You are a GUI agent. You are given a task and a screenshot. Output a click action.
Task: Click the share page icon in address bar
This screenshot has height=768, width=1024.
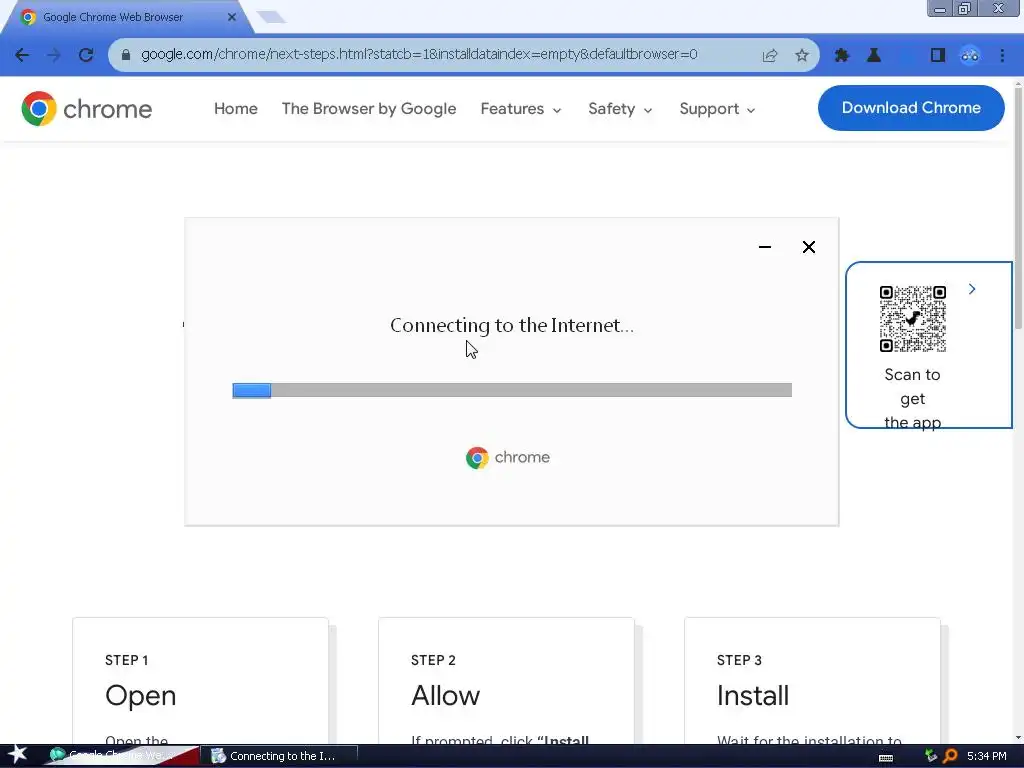click(770, 55)
